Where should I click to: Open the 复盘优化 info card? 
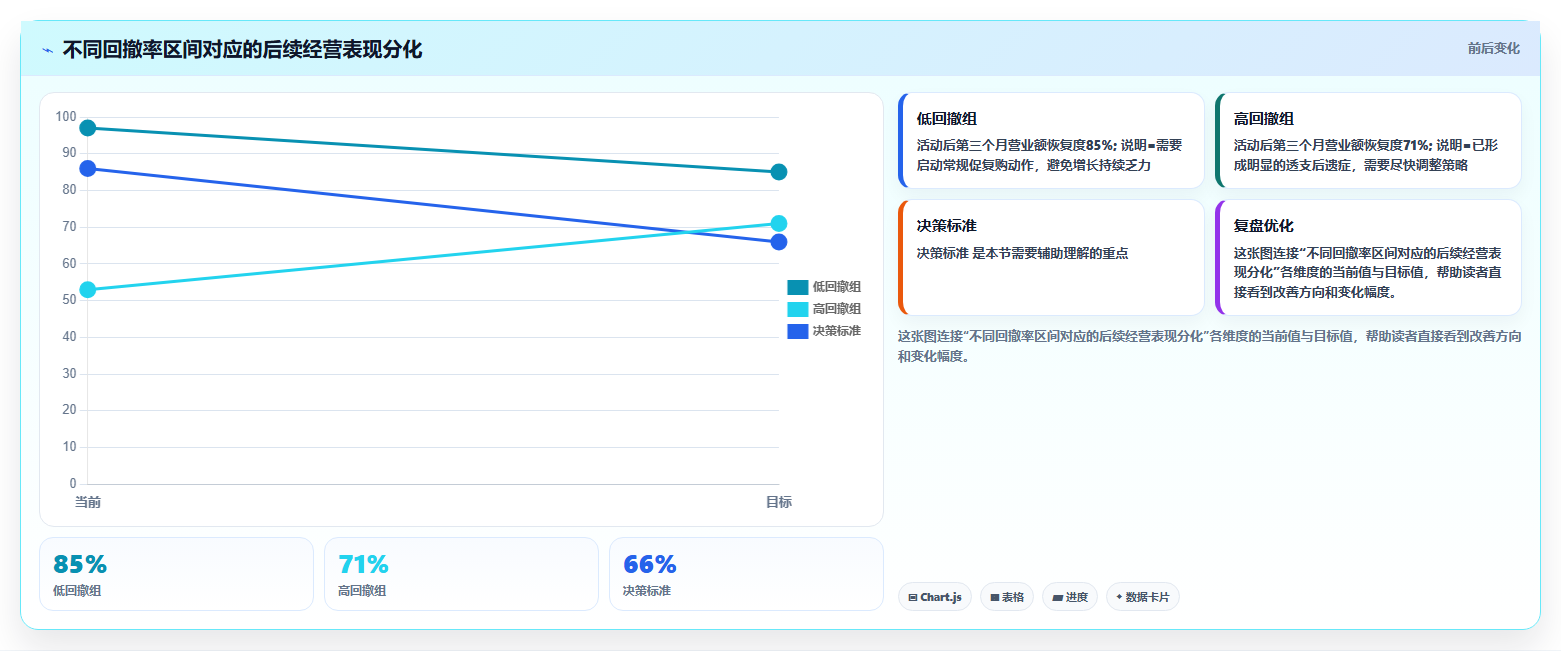tap(1368, 258)
